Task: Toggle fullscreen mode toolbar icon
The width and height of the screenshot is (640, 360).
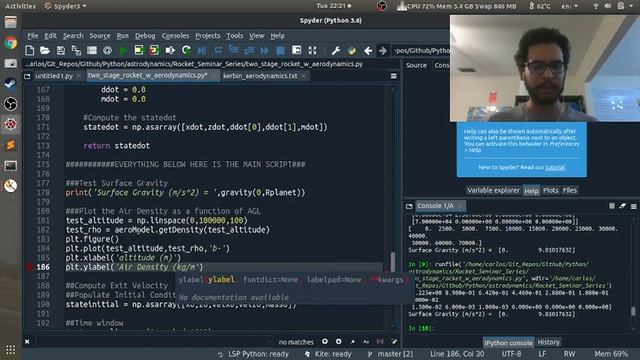Action: pos(312,51)
